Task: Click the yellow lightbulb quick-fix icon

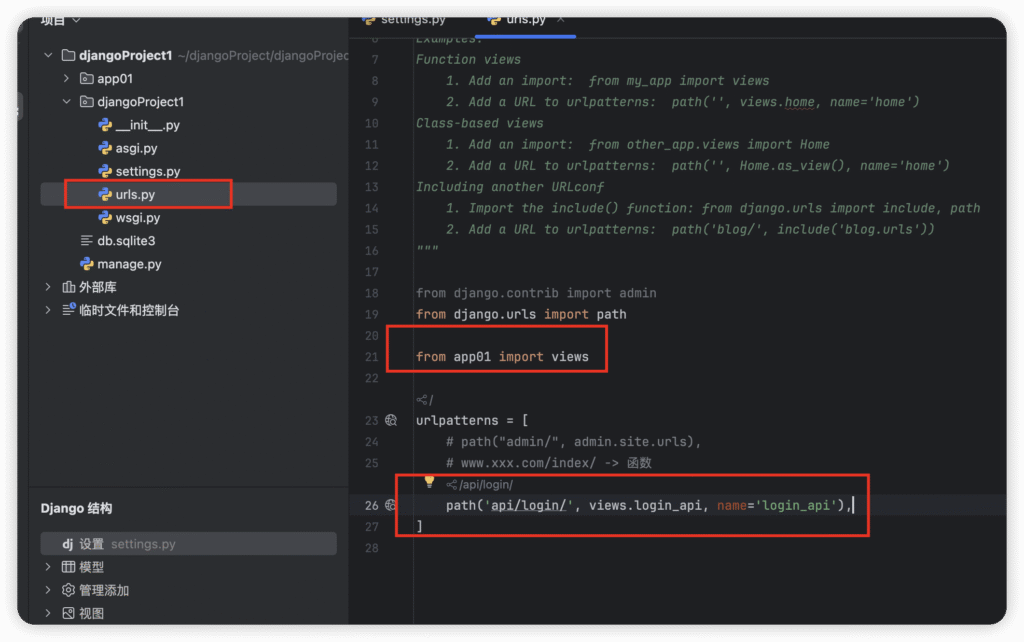Action: coord(429,482)
